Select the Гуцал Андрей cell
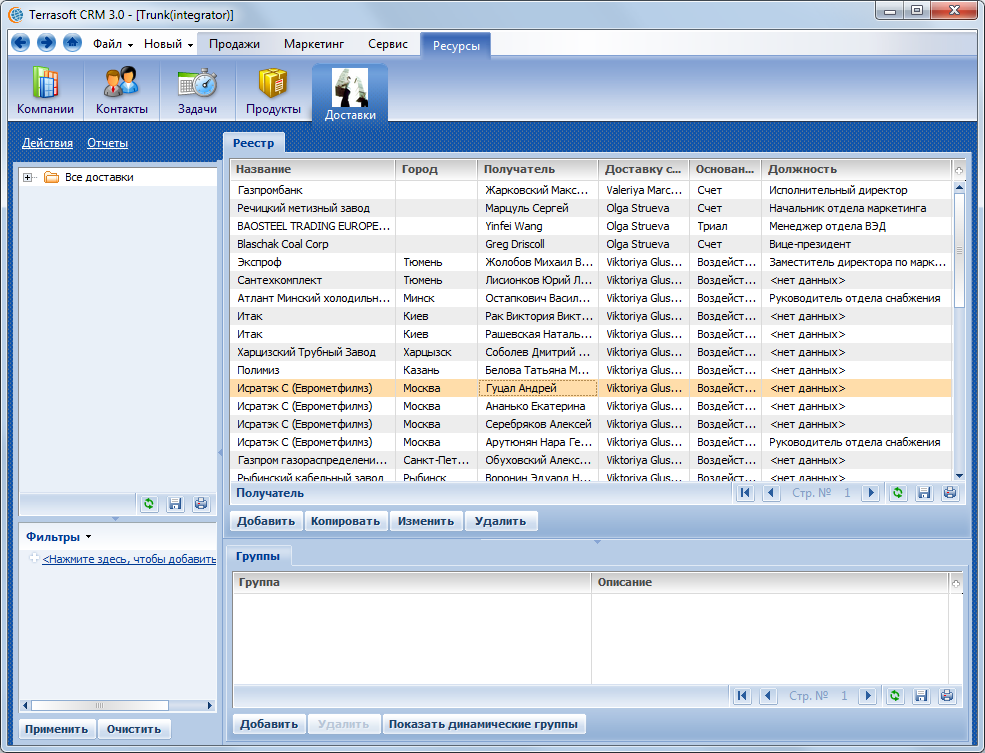The height and width of the screenshot is (753, 985). point(538,388)
